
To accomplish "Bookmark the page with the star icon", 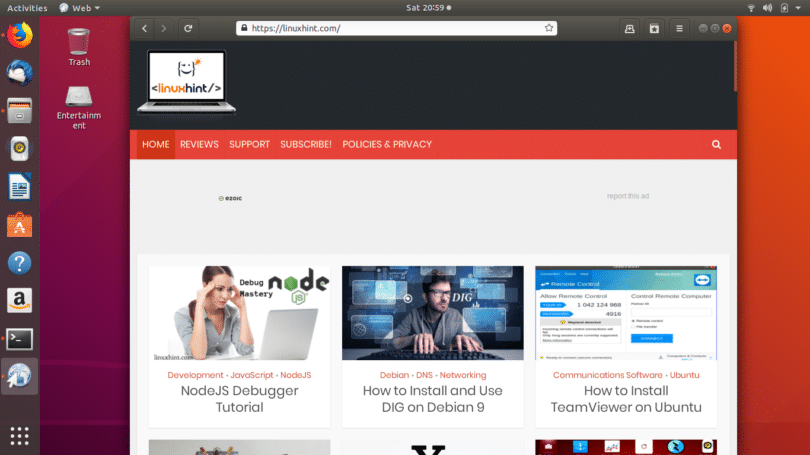I will (549, 28).
